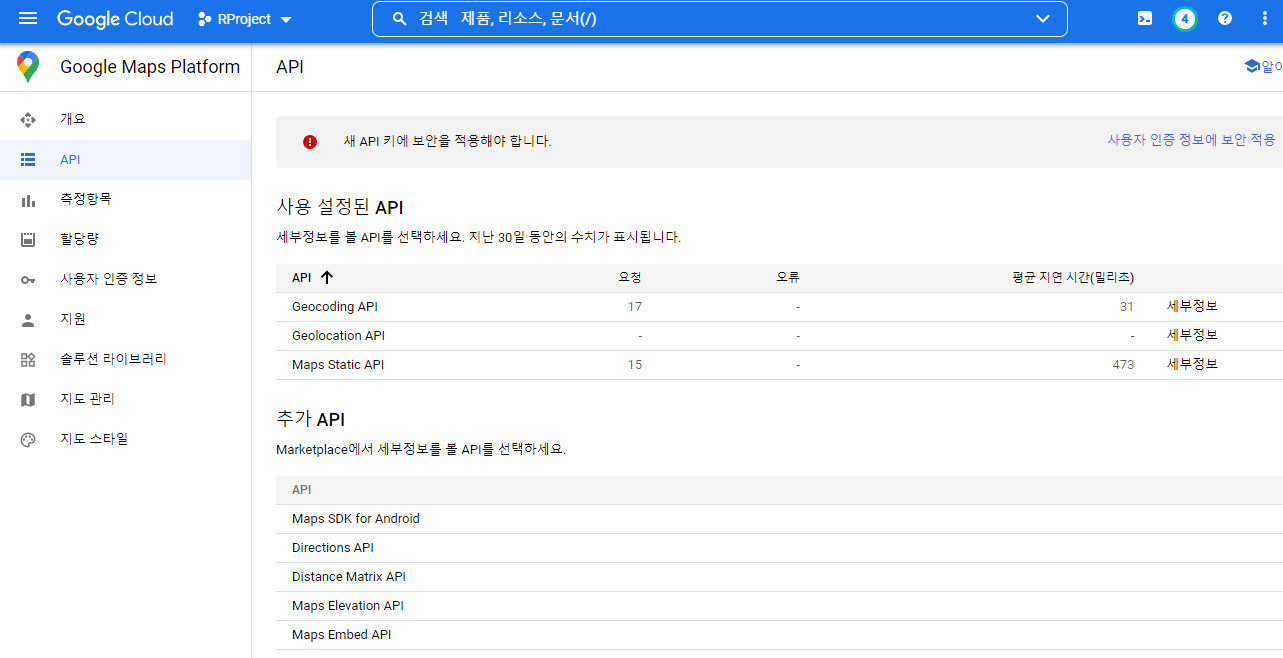
Task: Click the 지원 person icon
Action: (x=28, y=320)
